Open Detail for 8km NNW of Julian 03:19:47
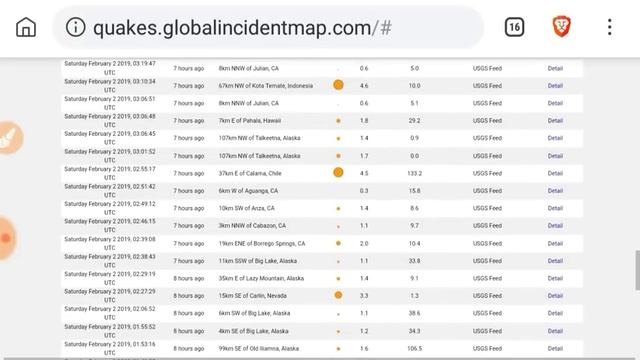Screen dimensions: 640x360 pyautogui.click(x=555, y=68)
